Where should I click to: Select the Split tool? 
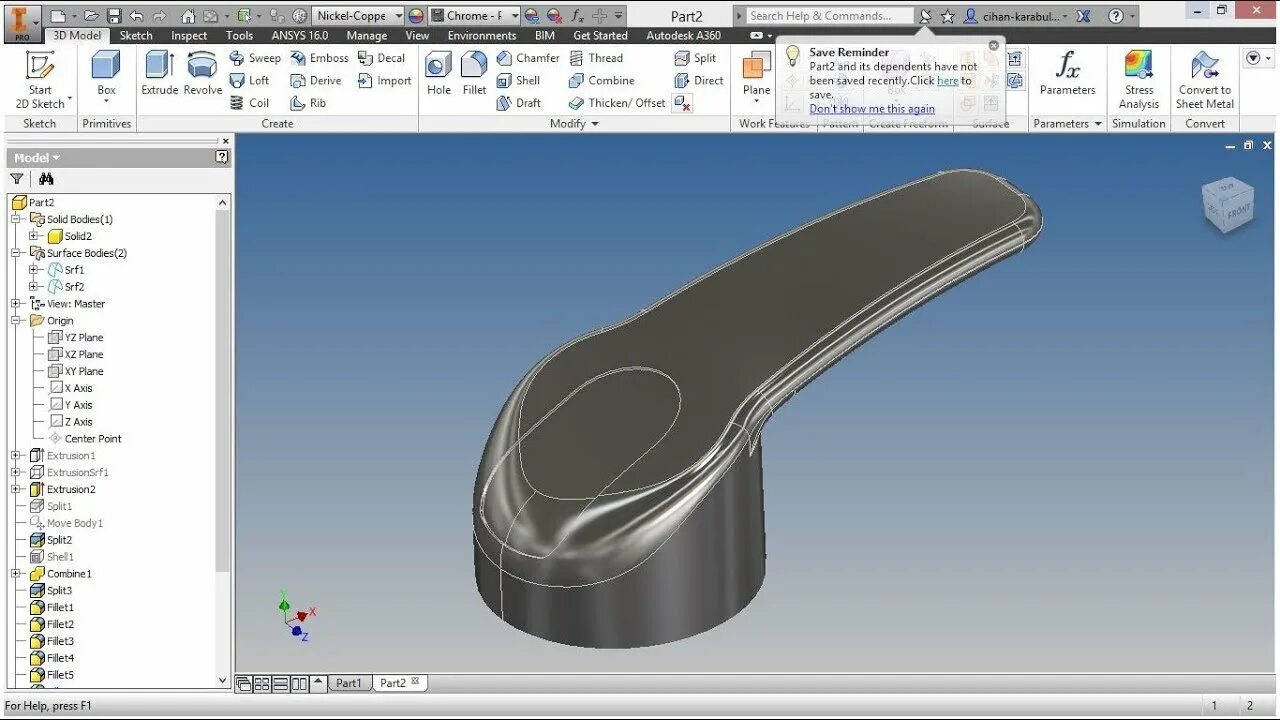(x=695, y=58)
